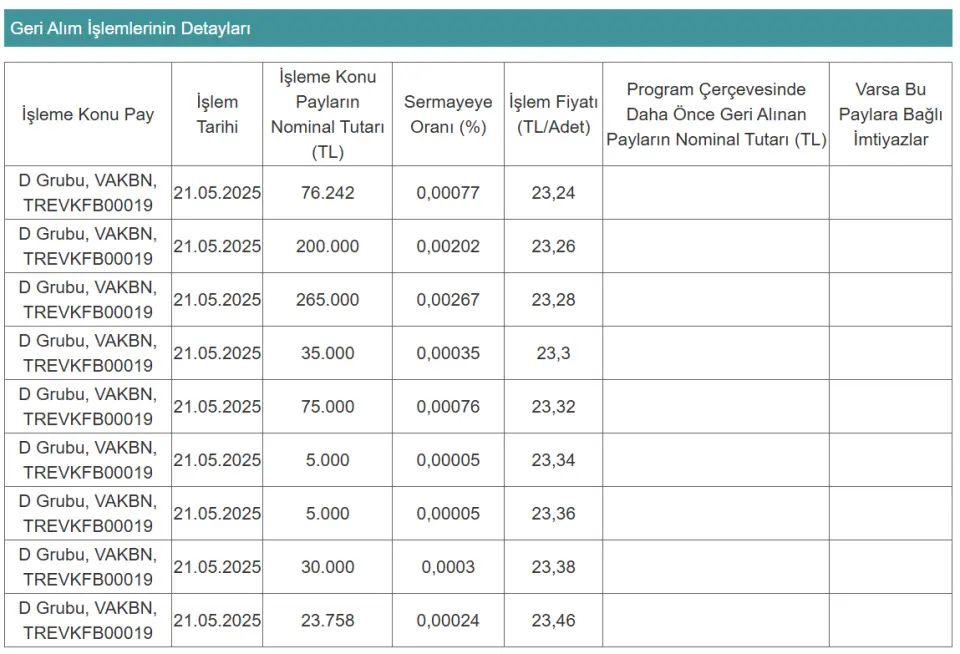Click the İşlem Tarihi column header

click(x=217, y=114)
